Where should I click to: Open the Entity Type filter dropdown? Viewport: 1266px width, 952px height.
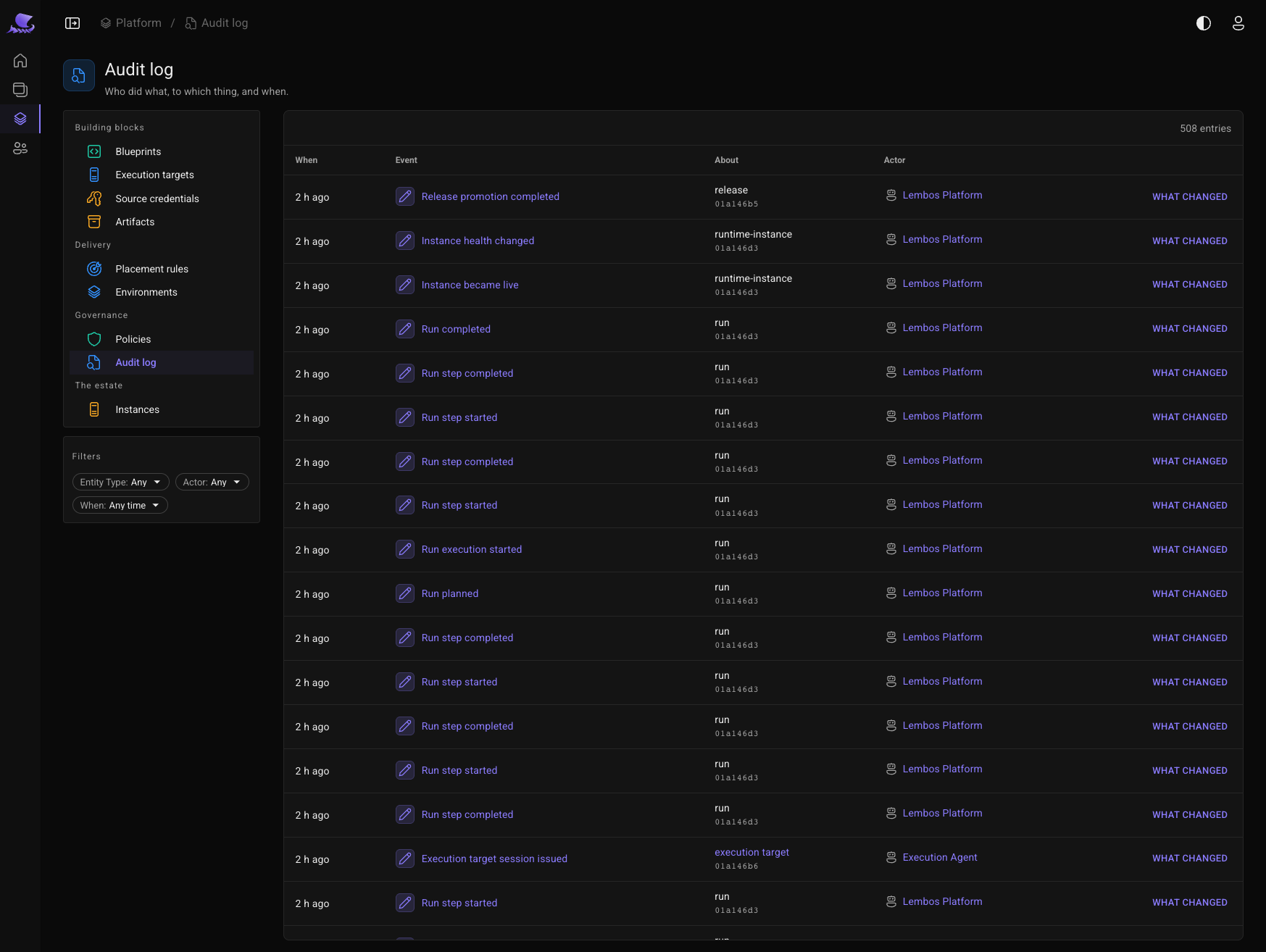coord(120,482)
